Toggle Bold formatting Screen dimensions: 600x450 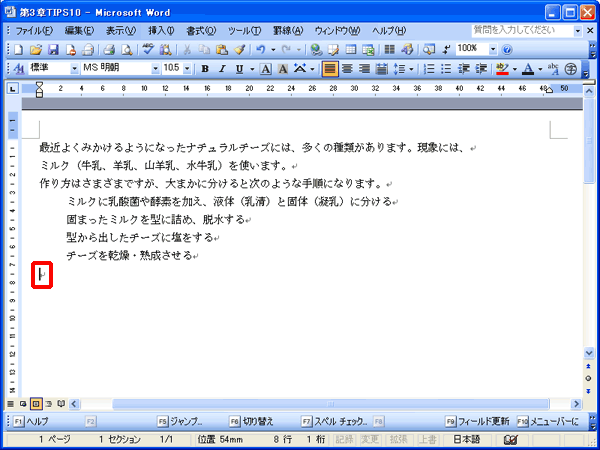pos(205,69)
